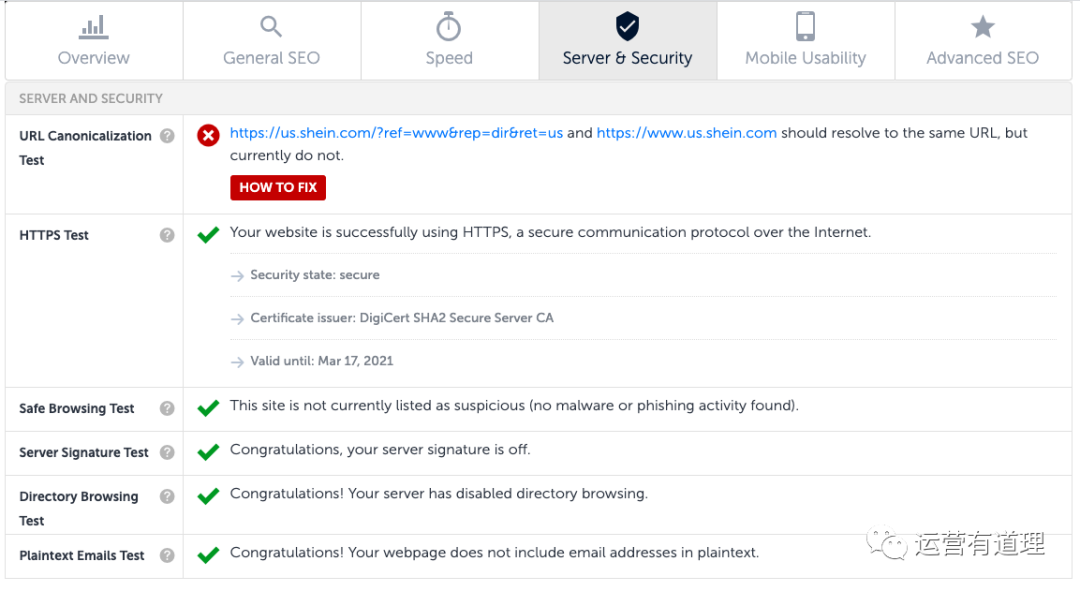Click the red failed-test X icon
Image resolution: width=1080 pixels, height=591 pixels.
[208, 136]
